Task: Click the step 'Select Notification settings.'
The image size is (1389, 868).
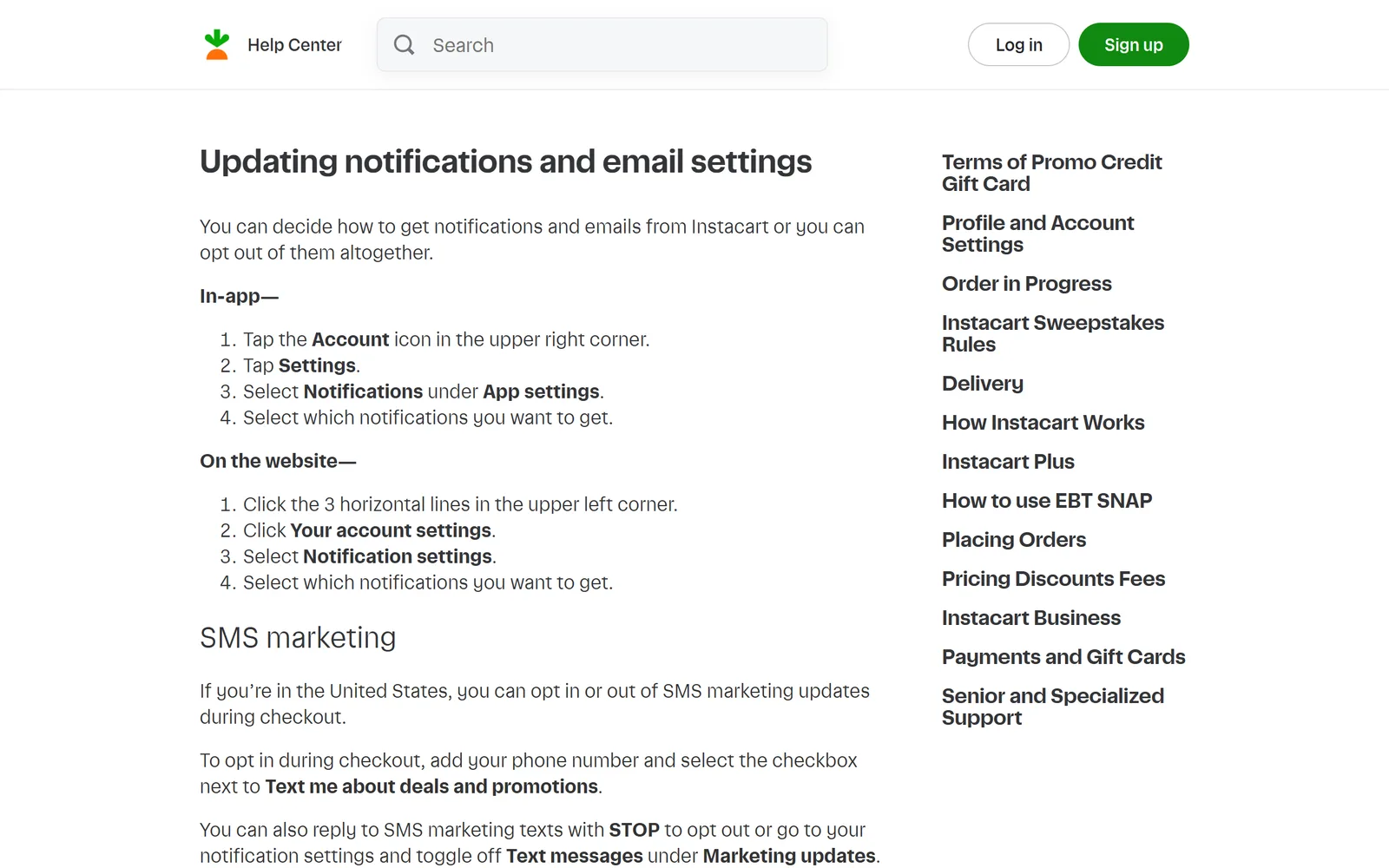Action: (x=370, y=556)
